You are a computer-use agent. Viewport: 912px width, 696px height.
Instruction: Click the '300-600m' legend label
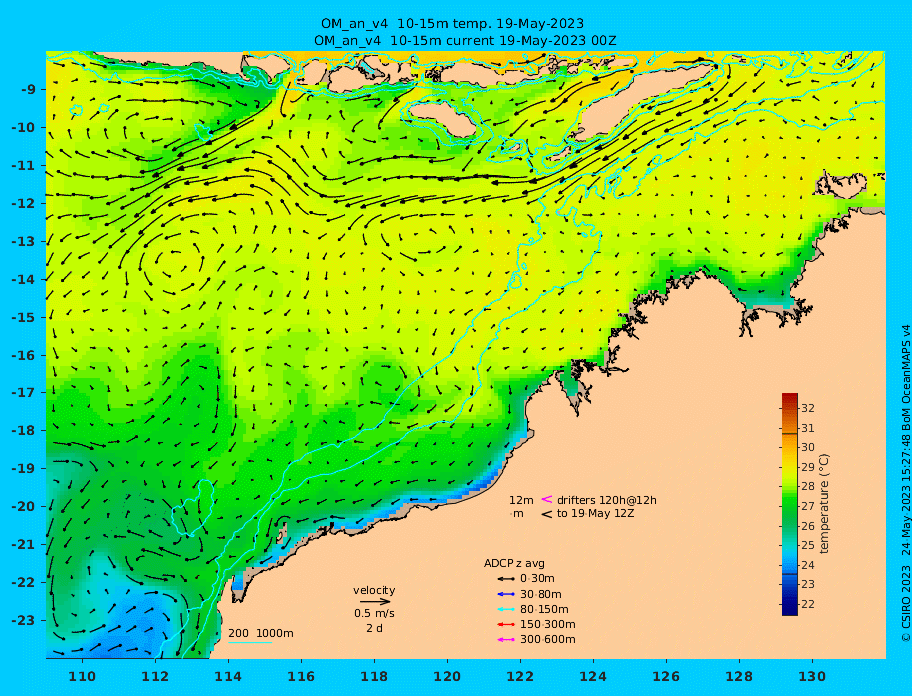pyautogui.click(x=547, y=640)
